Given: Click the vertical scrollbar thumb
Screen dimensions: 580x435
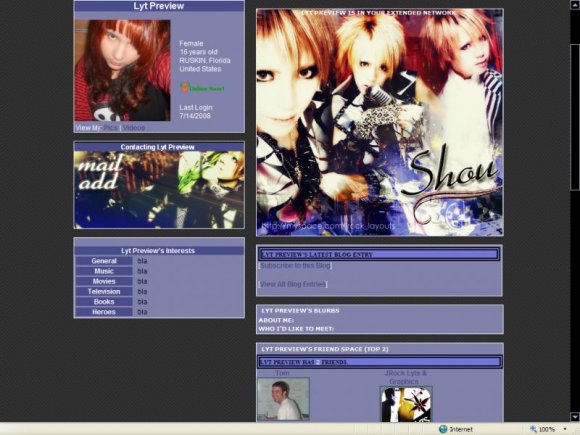Looking at the screenshot, I should click(x=575, y=117).
